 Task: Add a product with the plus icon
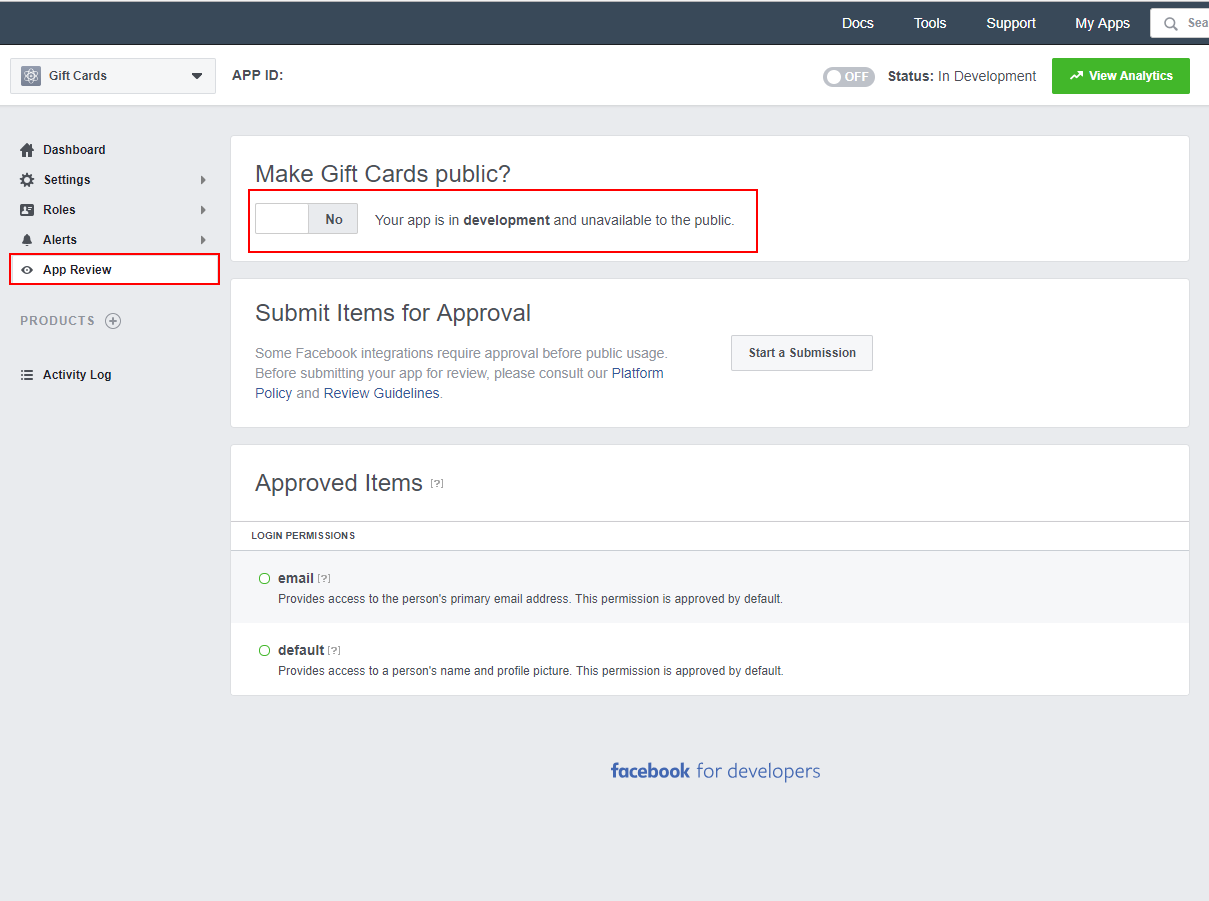[113, 321]
